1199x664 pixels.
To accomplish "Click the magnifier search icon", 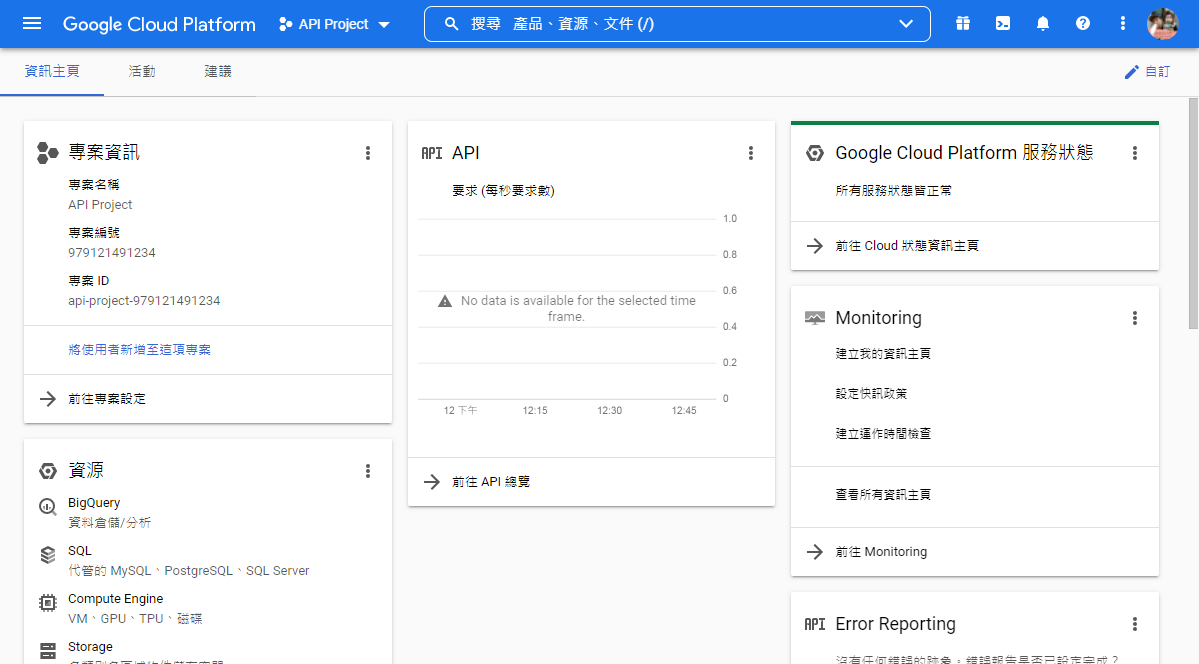I will (451, 24).
